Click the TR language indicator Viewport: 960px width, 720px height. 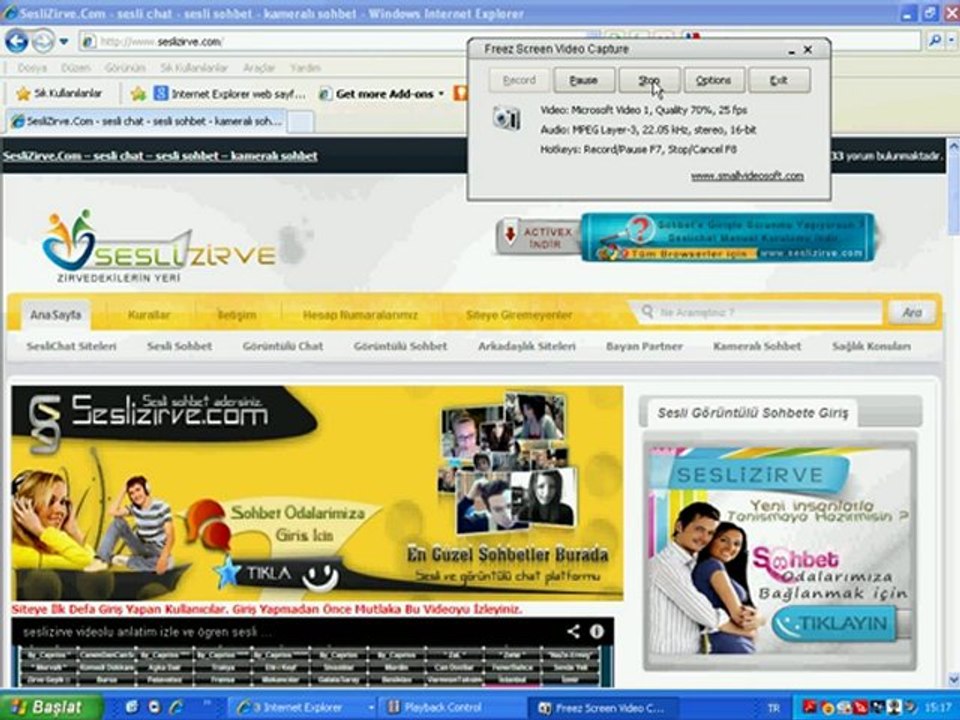pos(774,708)
